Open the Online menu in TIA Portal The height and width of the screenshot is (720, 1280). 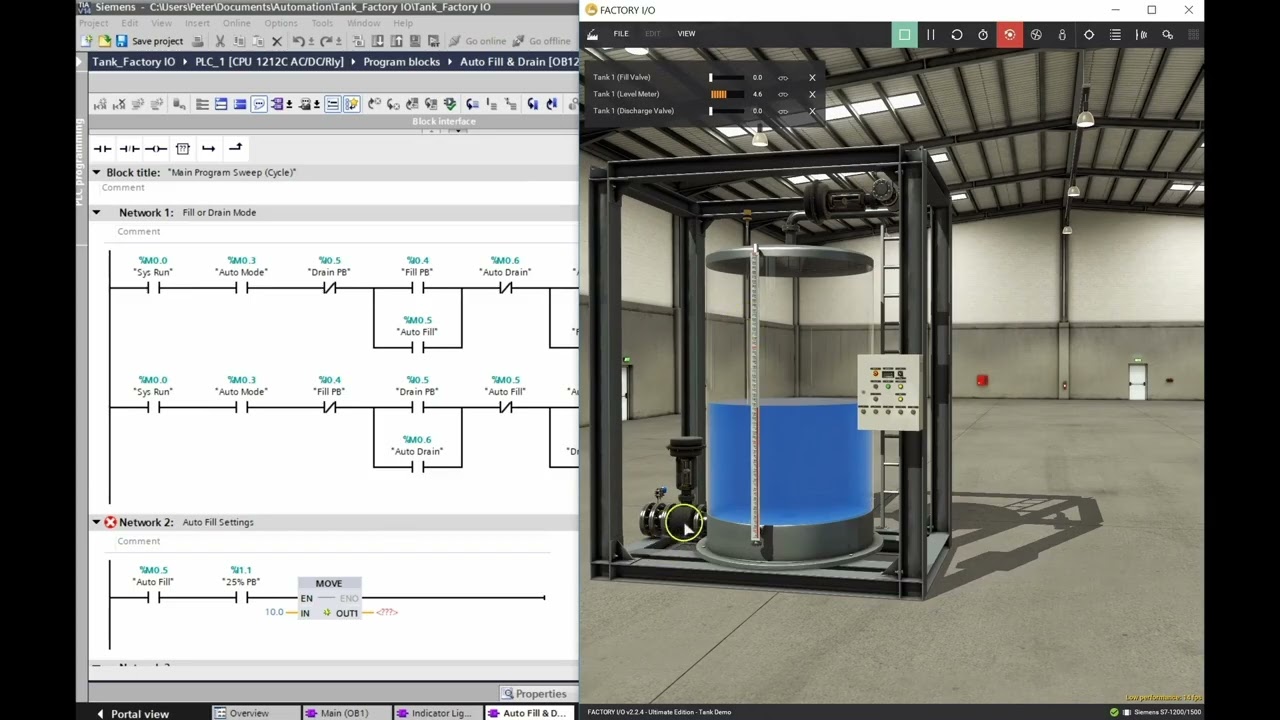pyautogui.click(x=237, y=23)
